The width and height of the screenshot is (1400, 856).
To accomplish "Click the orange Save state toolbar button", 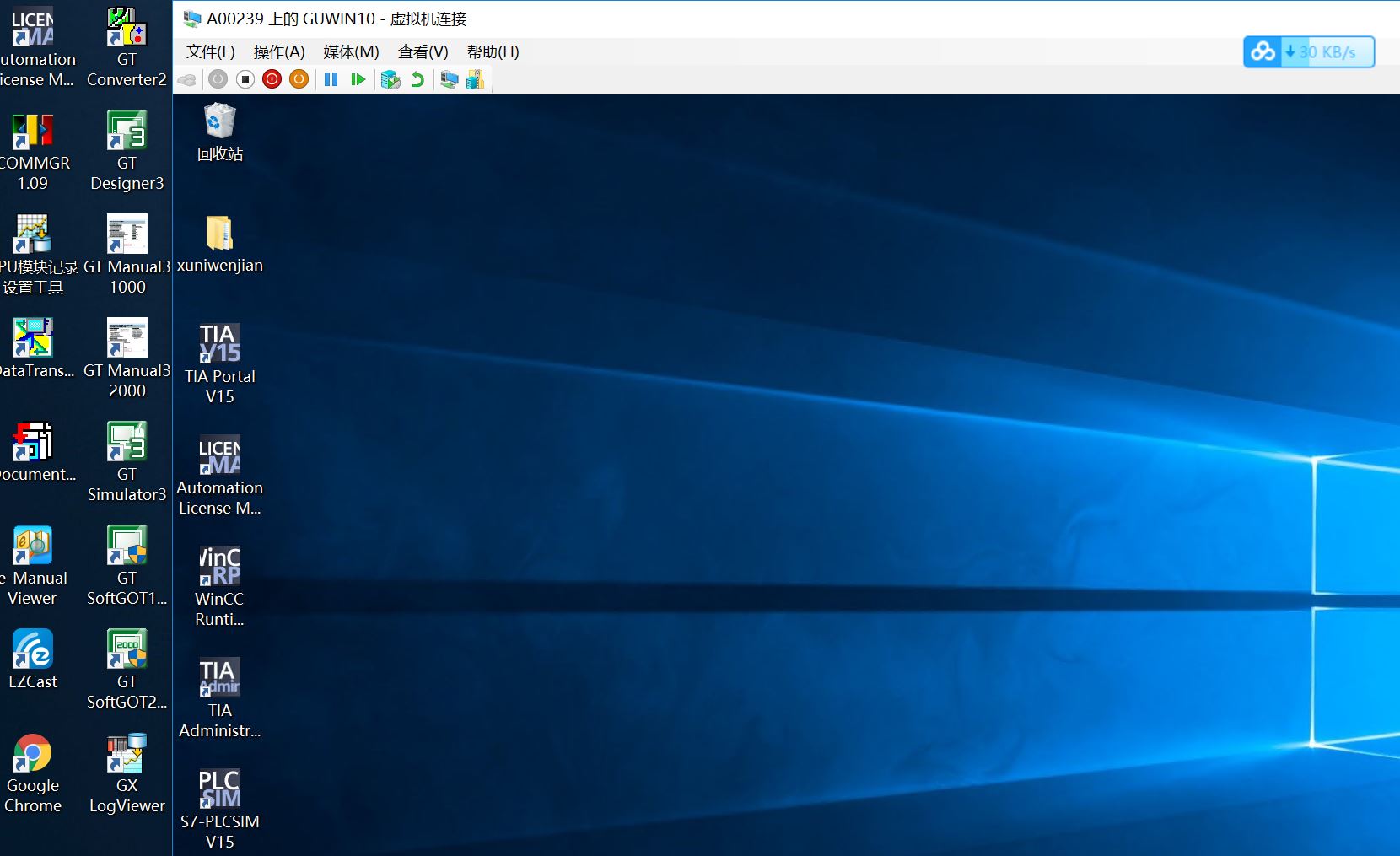I will click(299, 79).
